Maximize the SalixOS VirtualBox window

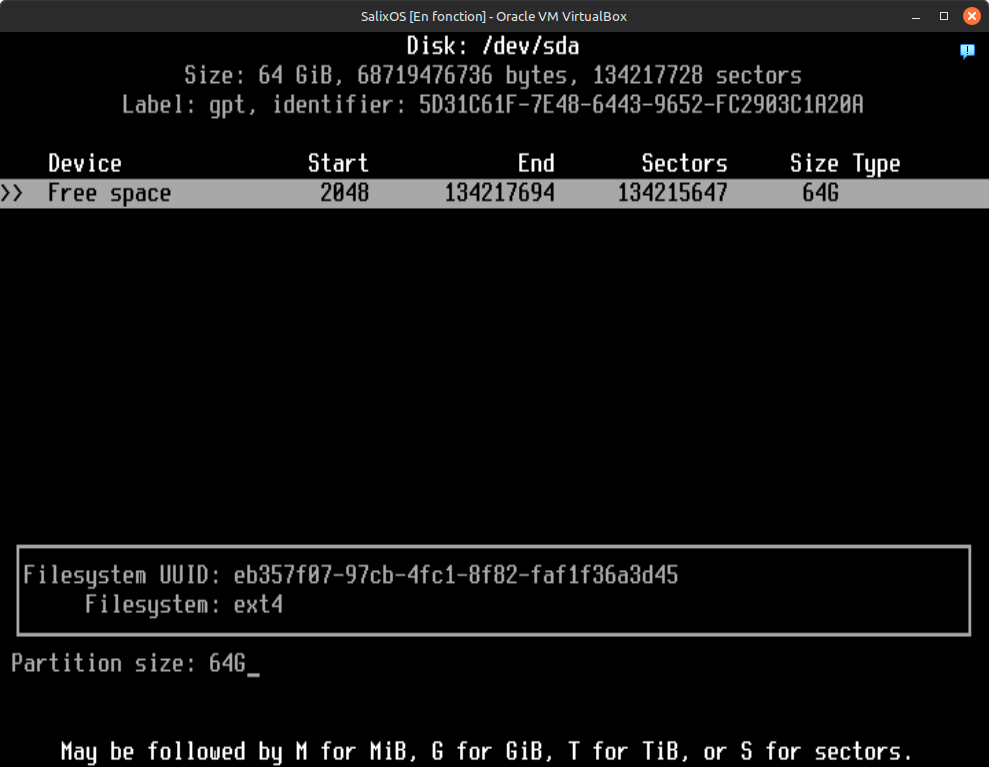(x=943, y=16)
